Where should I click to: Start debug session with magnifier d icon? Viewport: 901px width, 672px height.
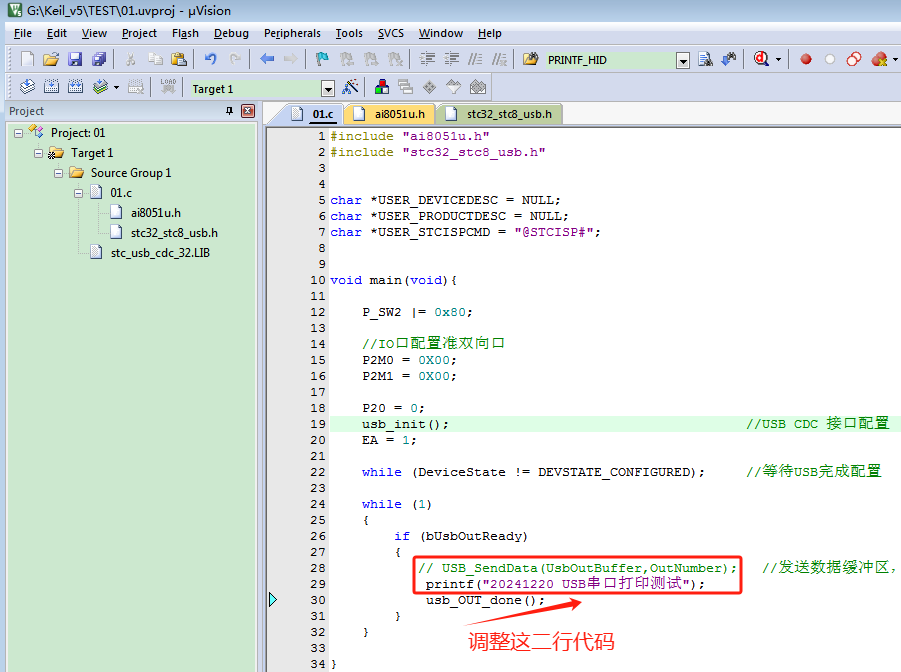[x=761, y=59]
